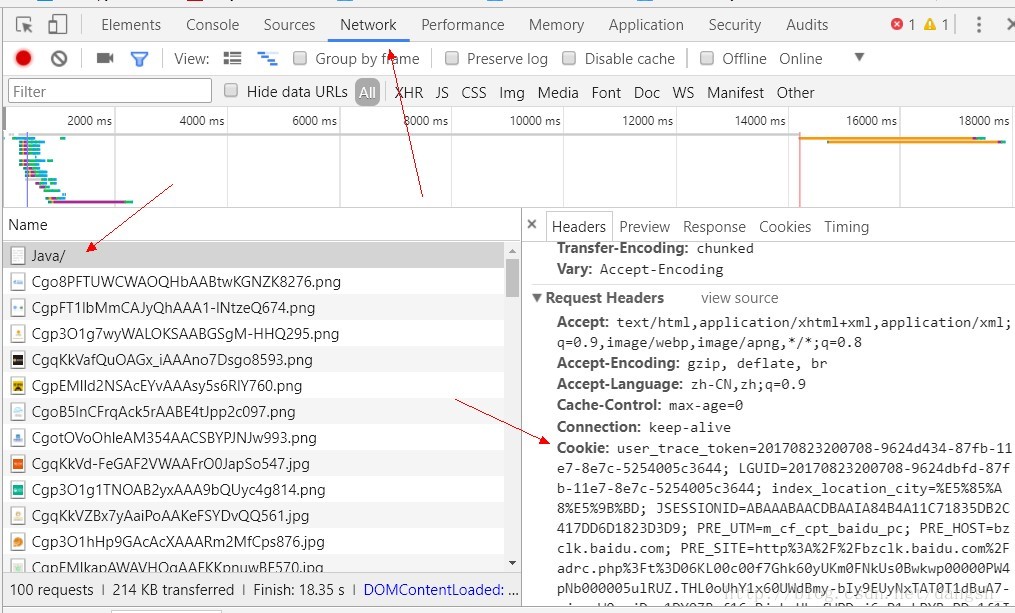Toggle the network filter funnel icon
This screenshot has width=1015, height=613.
[x=139, y=60]
